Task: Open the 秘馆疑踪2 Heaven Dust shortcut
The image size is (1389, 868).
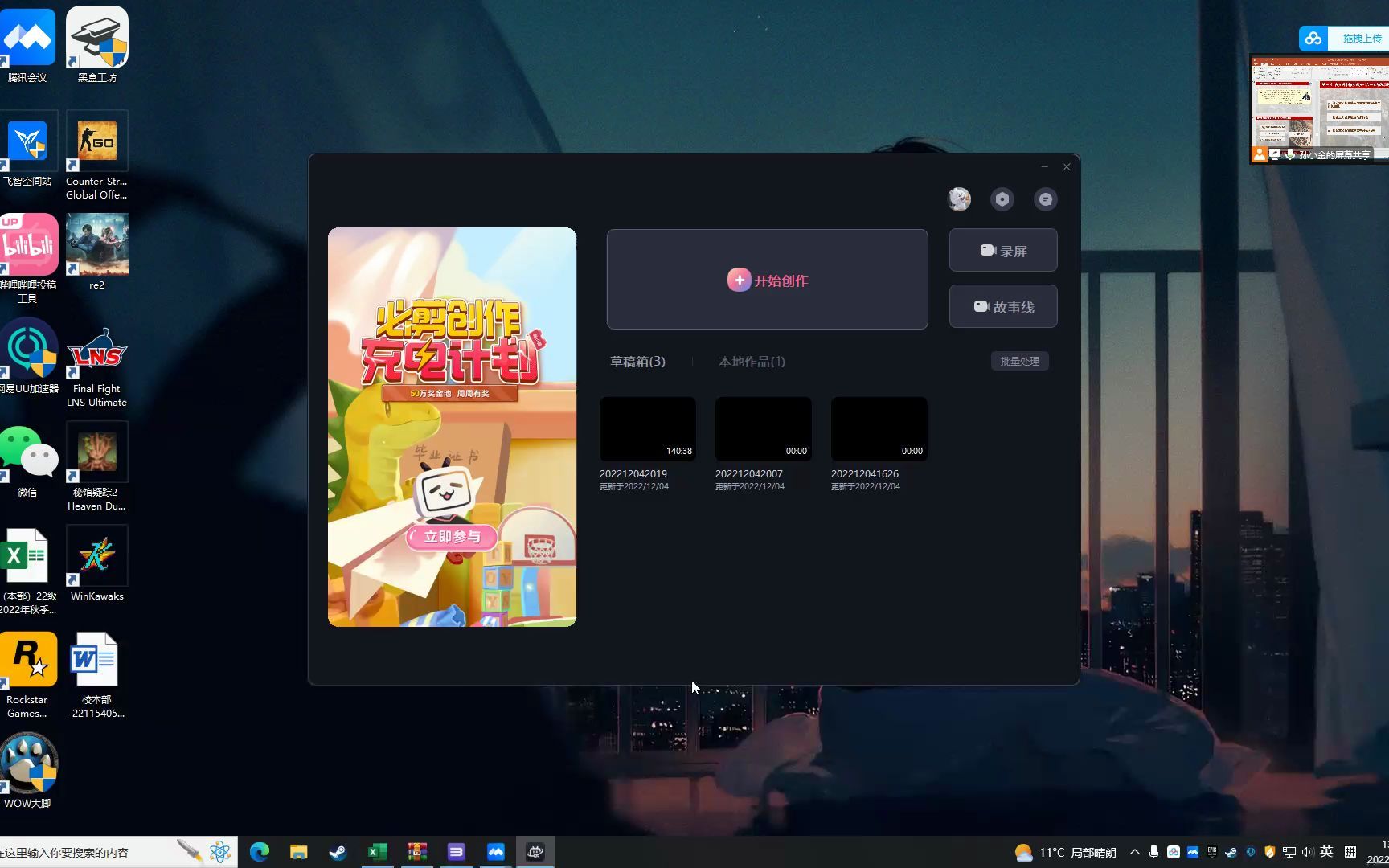Action: (97, 467)
